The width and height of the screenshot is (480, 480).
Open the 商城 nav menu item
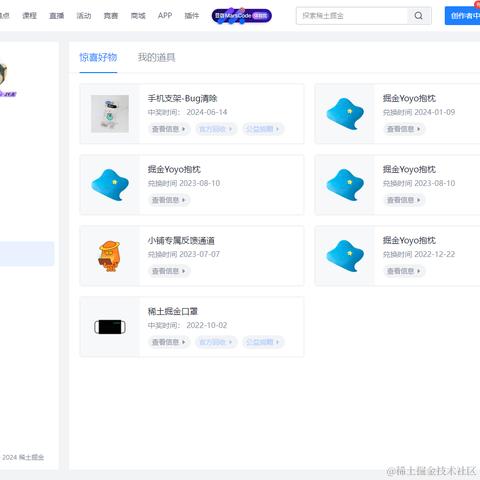coord(138,16)
